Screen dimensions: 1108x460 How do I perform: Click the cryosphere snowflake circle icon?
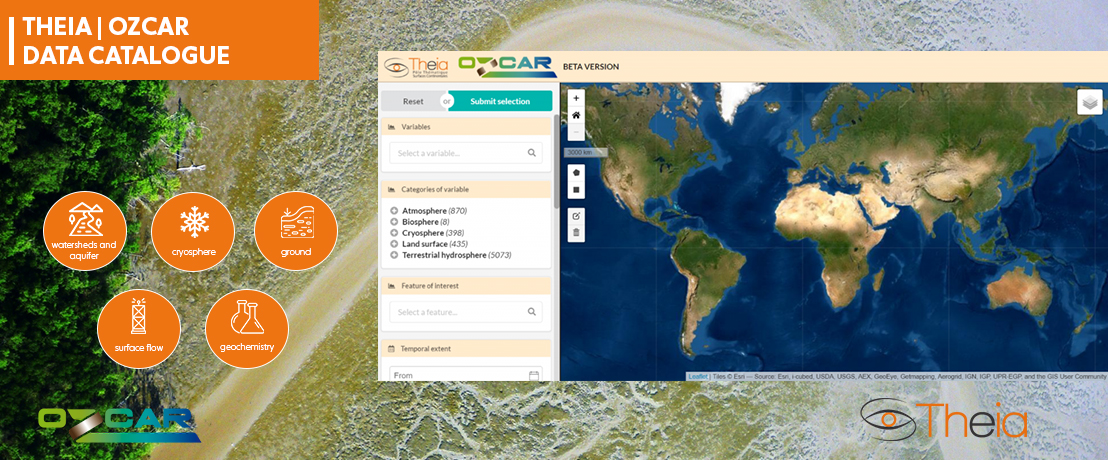pyautogui.click(x=193, y=231)
